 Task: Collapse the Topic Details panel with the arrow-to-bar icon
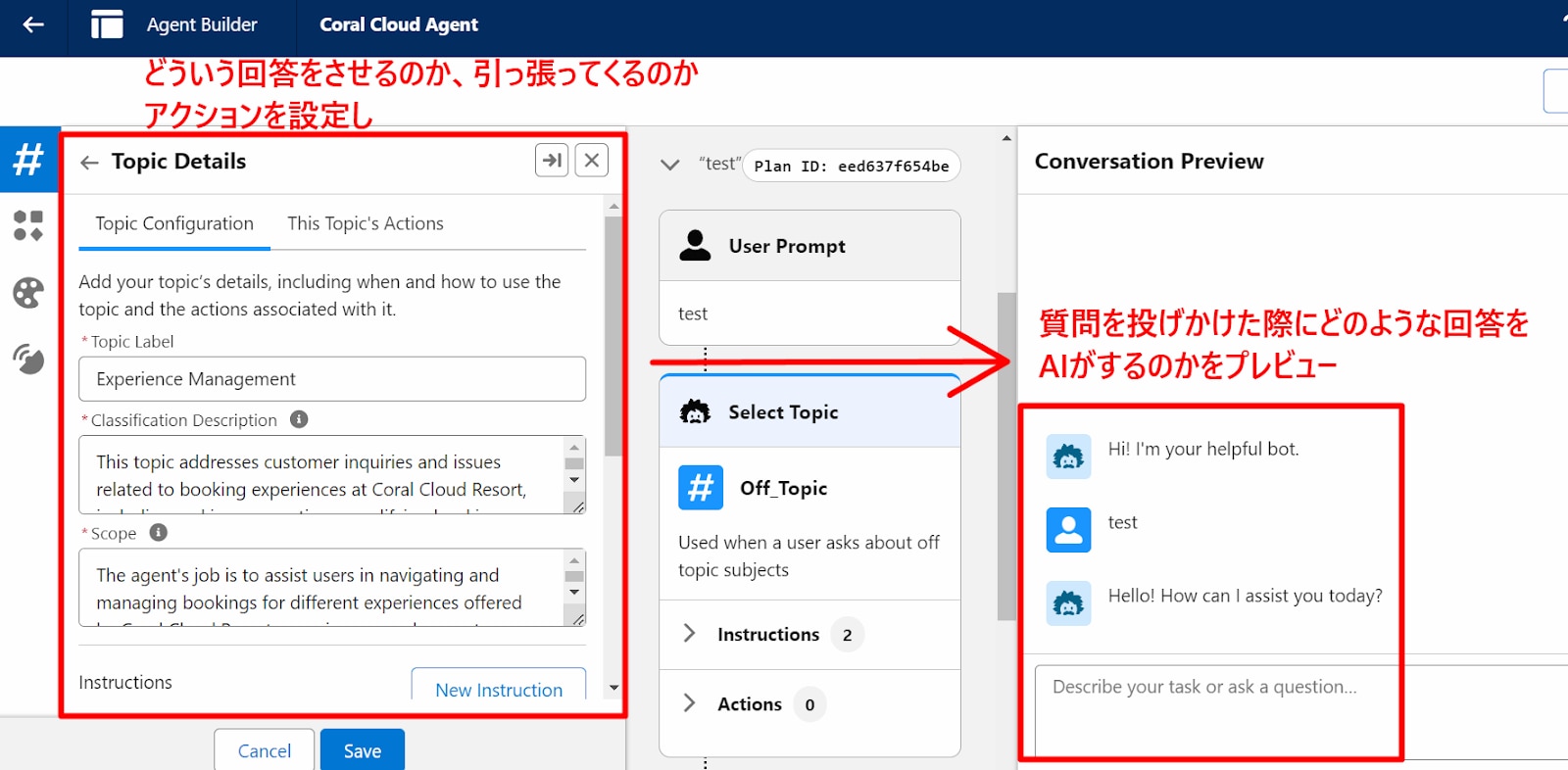(552, 160)
